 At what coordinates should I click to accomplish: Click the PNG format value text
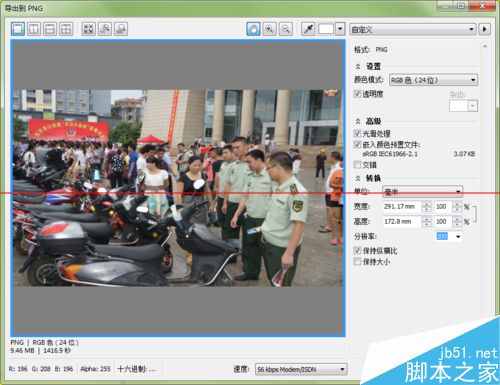[x=381, y=50]
